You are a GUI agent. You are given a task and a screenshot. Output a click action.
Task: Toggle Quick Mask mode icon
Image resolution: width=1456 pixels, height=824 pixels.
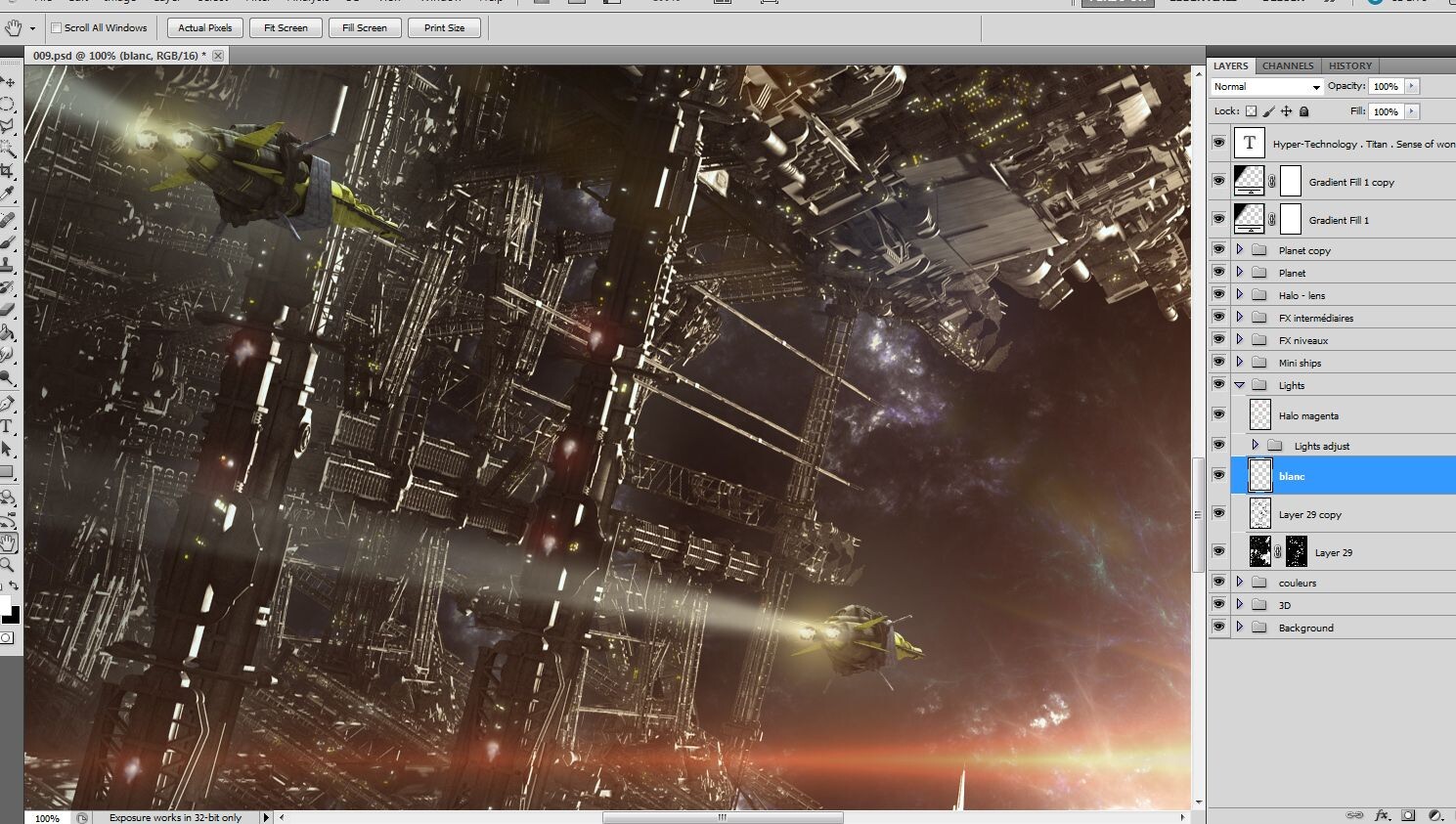tap(7, 638)
